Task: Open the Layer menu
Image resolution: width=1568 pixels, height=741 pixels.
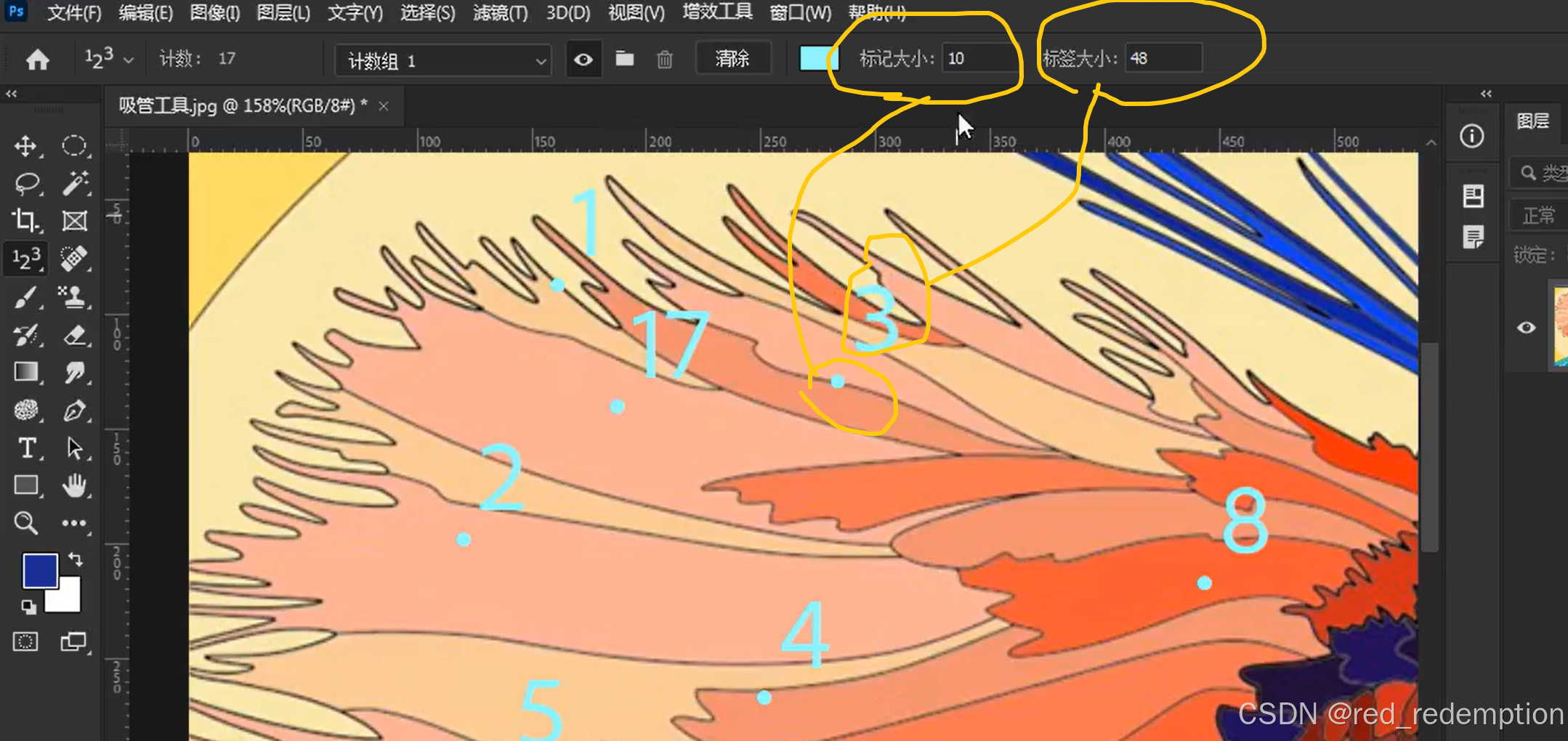Action: coord(283,13)
